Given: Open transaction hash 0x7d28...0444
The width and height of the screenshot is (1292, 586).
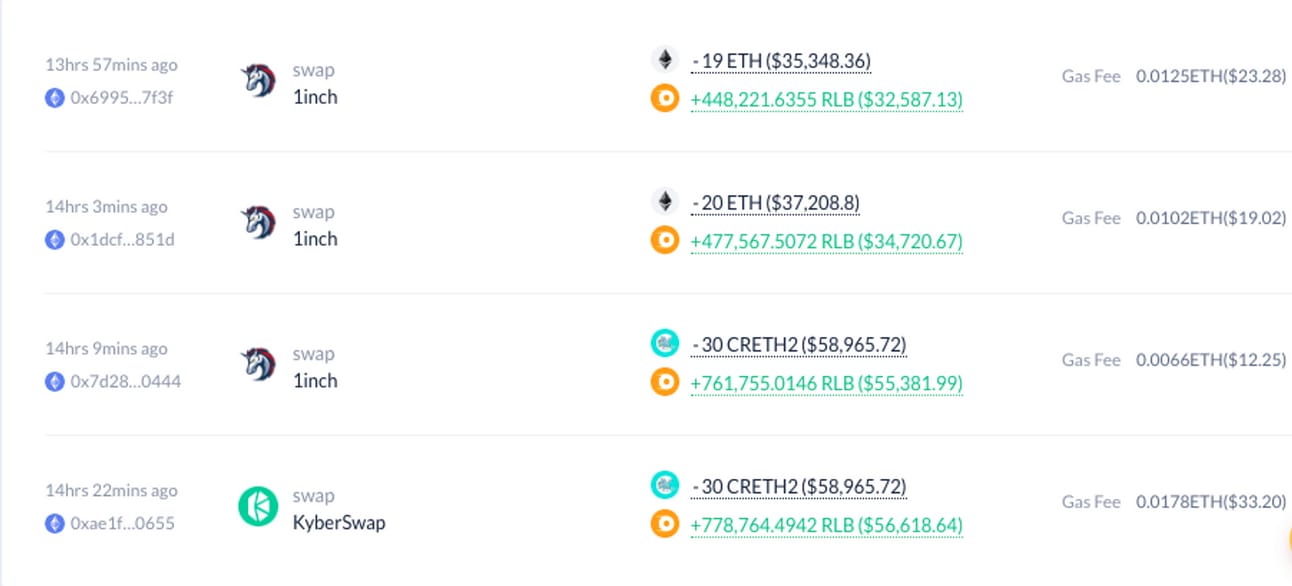Looking at the screenshot, I should point(125,381).
